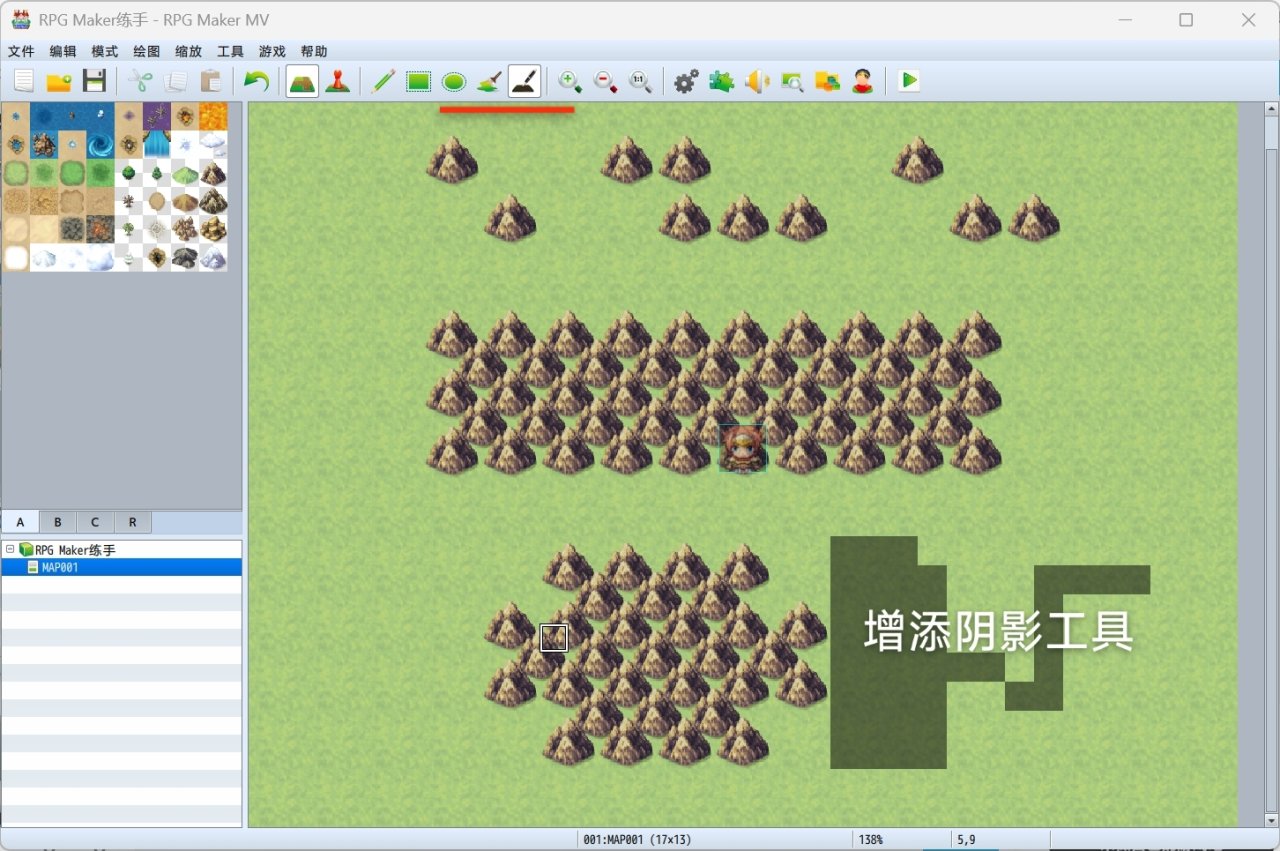
Task: Save the project with the floppy disk icon
Action: coord(94,81)
